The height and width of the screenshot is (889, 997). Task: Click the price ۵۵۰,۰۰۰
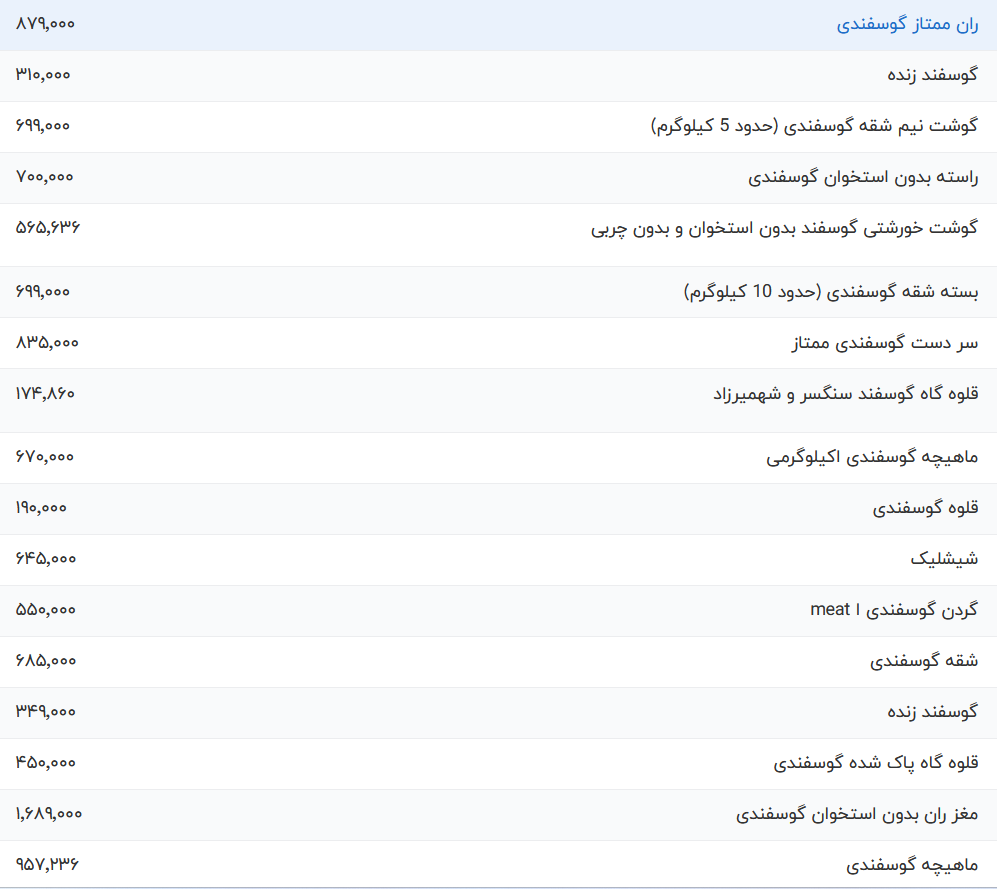[x=46, y=610]
